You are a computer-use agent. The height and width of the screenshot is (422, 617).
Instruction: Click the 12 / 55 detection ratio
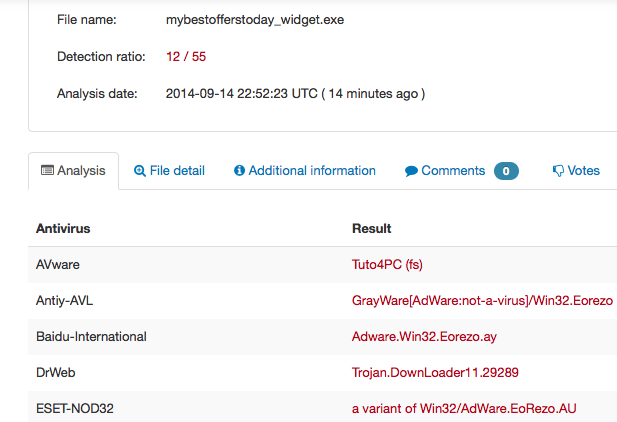[186, 57]
